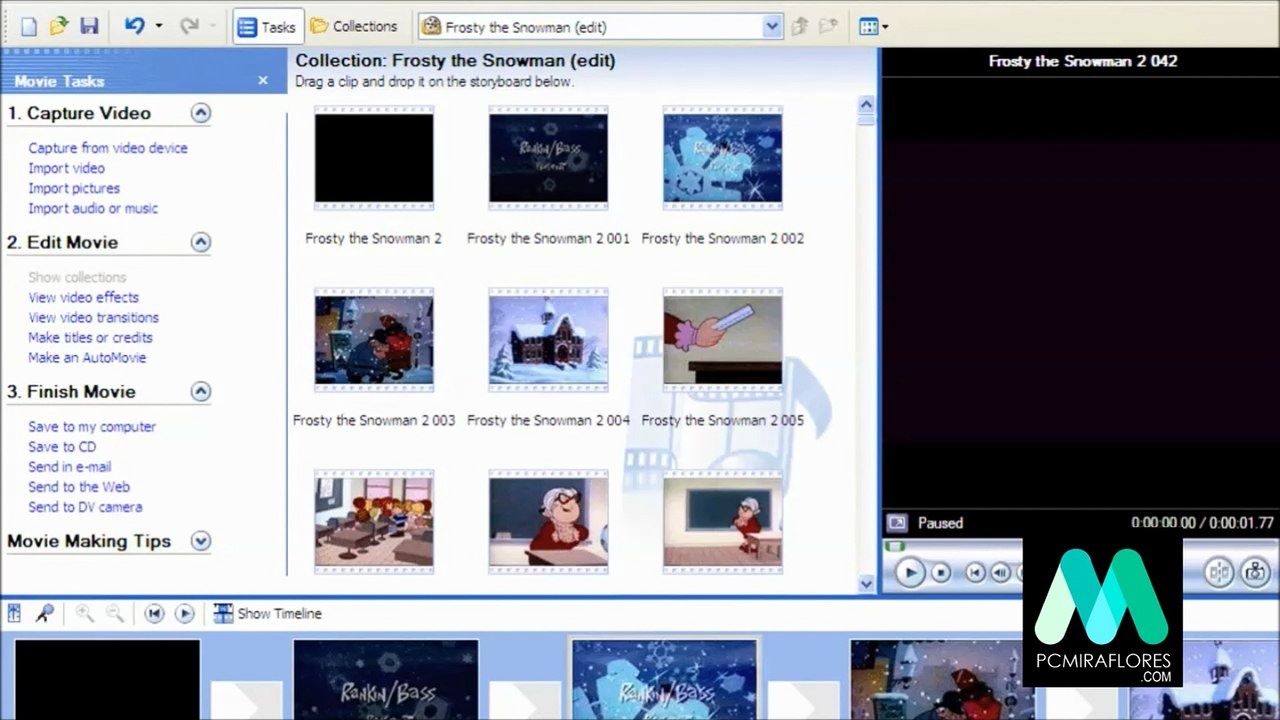This screenshot has width=1280, height=720.
Task: Click the preview monitor seek bar
Action: [x=952, y=546]
